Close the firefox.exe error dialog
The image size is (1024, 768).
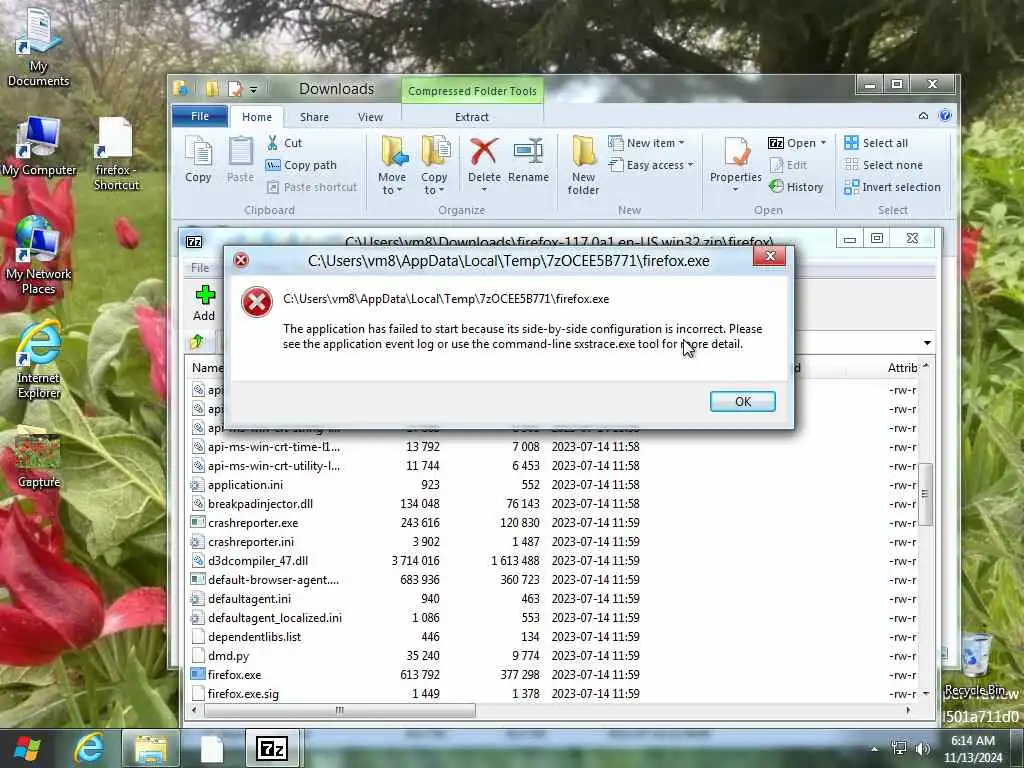tap(769, 256)
